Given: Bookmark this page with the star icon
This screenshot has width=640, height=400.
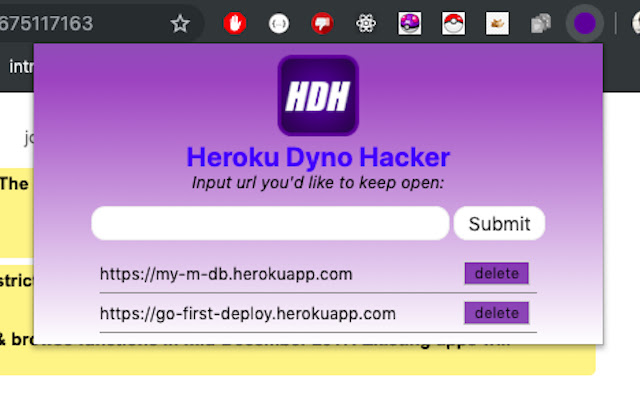Looking at the screenshot, I should coord(180,23).
